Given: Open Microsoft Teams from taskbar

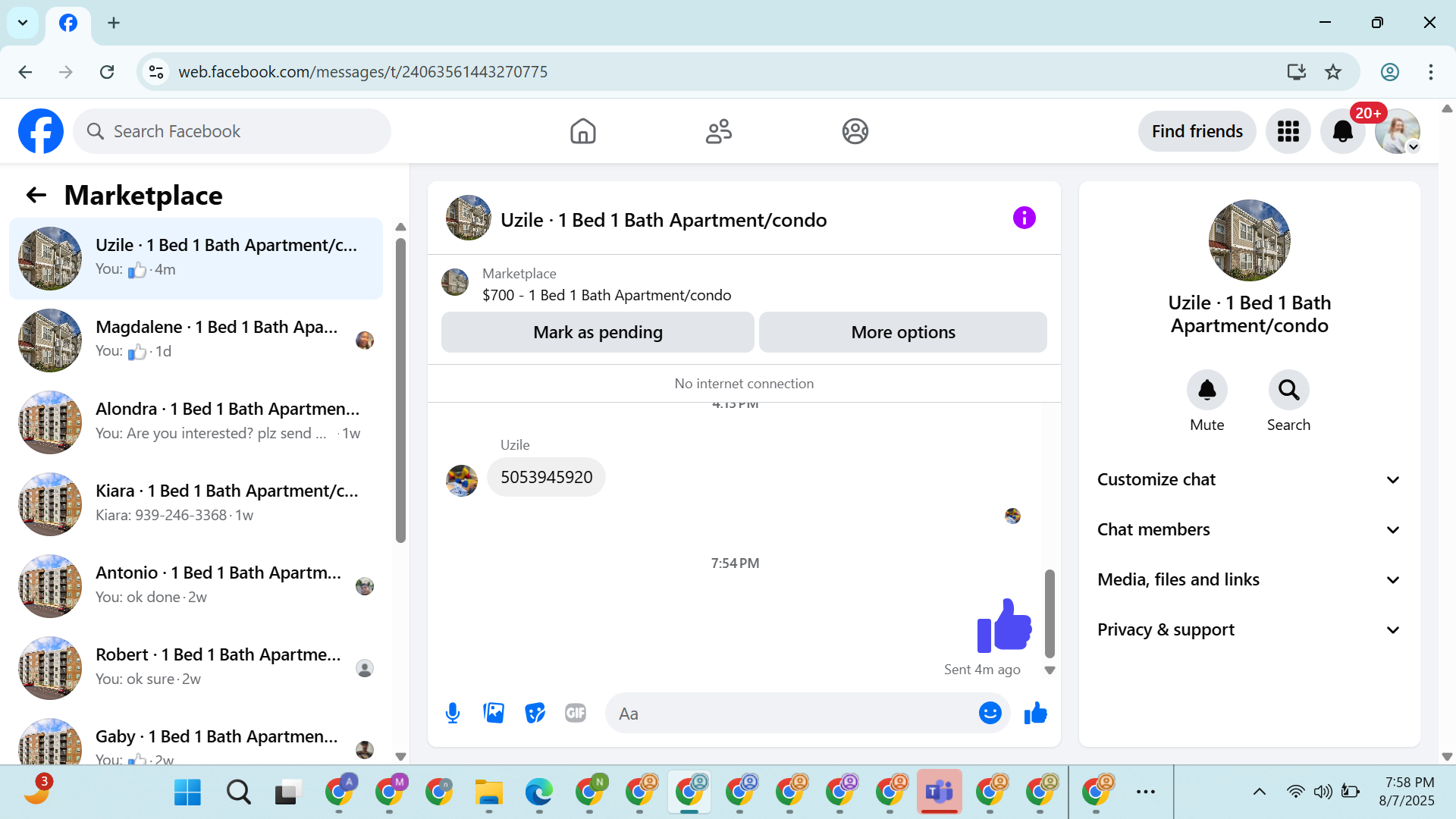Looking at the screenshot, I should [940, 792].
